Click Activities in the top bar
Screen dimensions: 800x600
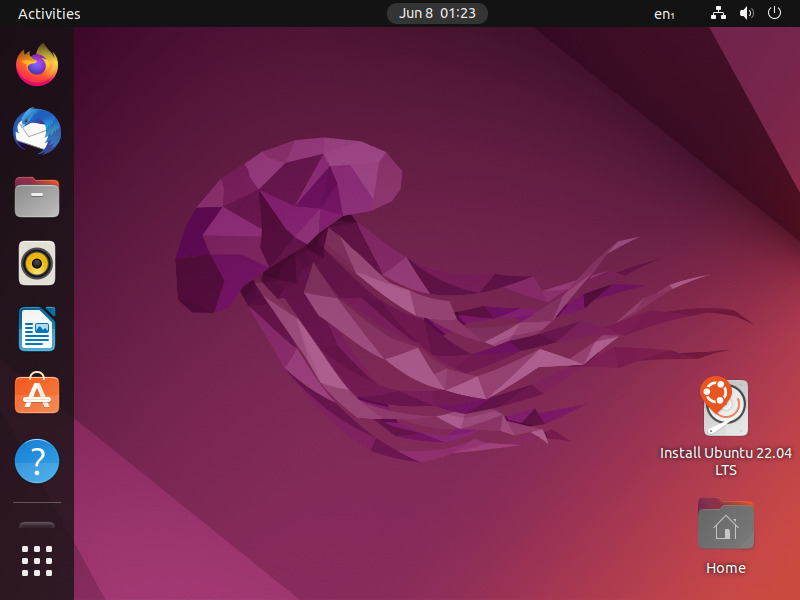[x=48, y=13]
